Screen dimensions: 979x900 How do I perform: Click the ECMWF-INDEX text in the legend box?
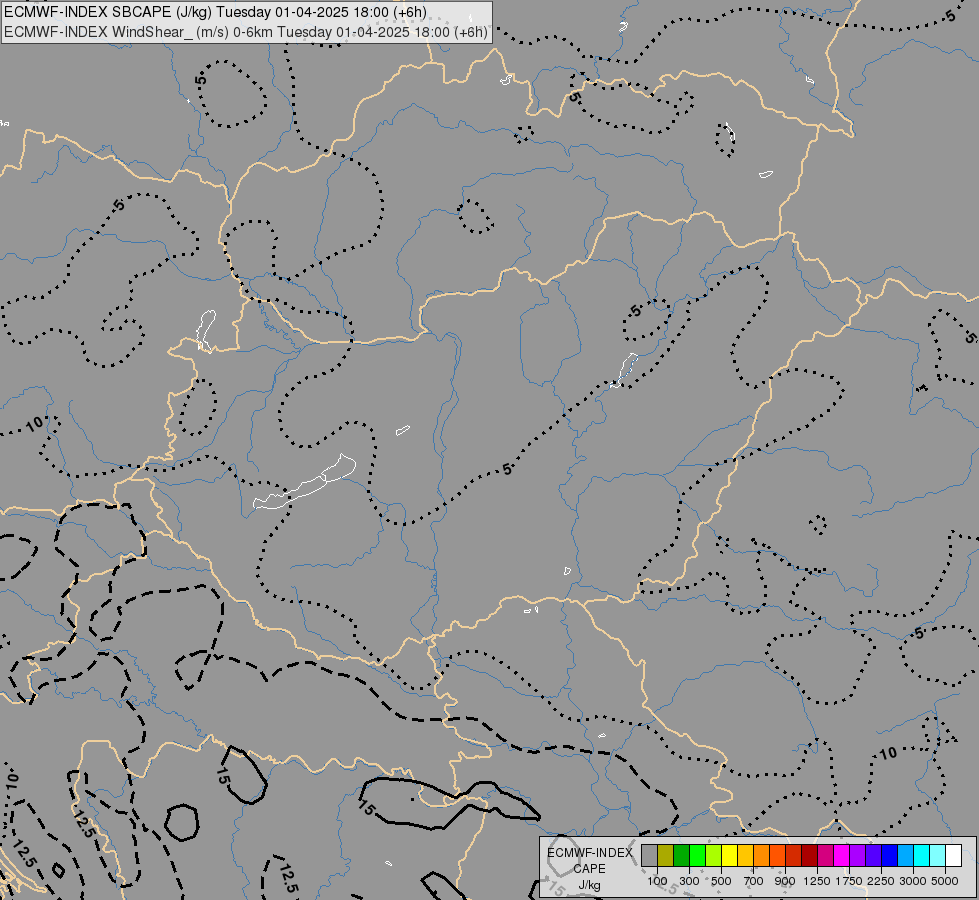[590, 853]
